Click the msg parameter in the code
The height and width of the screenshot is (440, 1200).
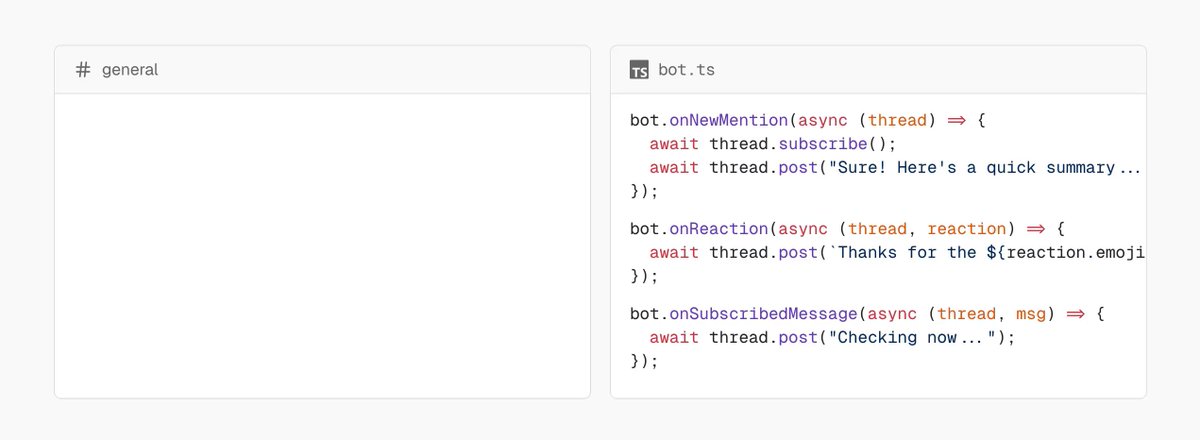[x=1031, y=314]
